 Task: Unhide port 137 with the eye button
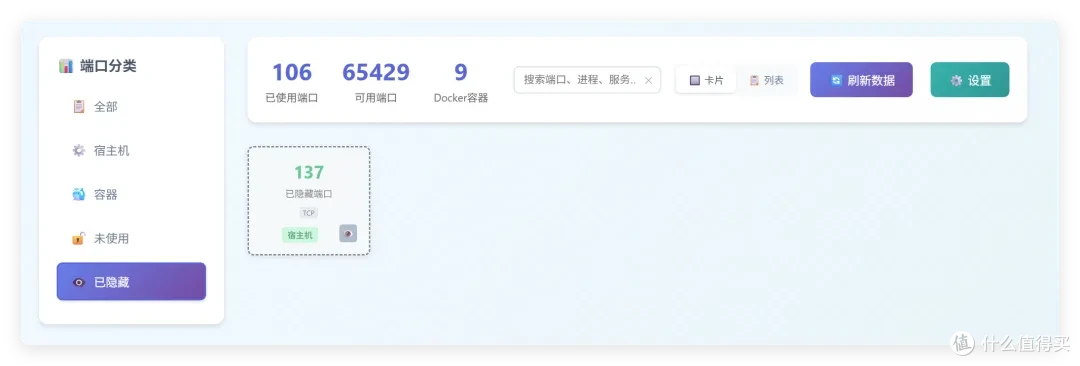coord(348,234)
